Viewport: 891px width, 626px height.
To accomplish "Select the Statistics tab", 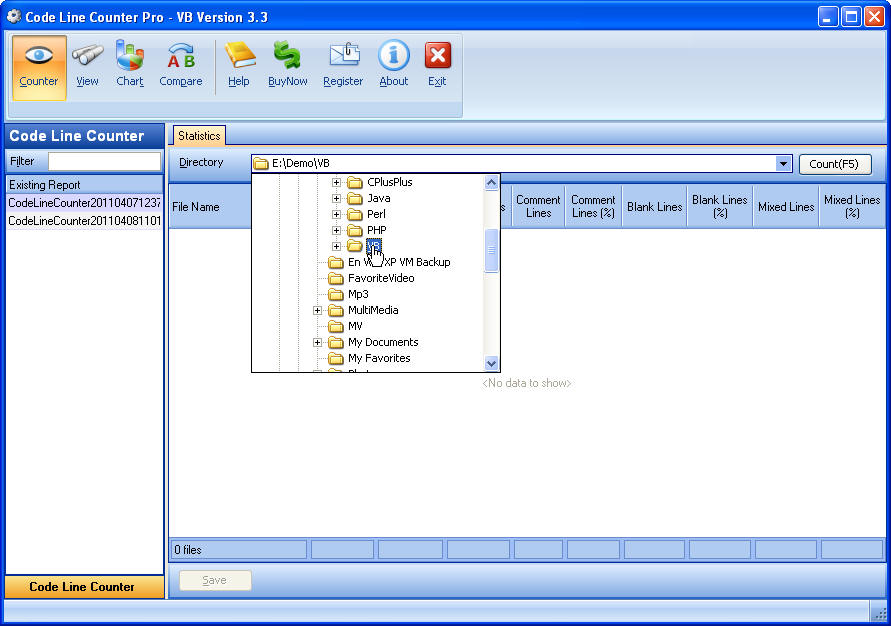I will point(199,136).
